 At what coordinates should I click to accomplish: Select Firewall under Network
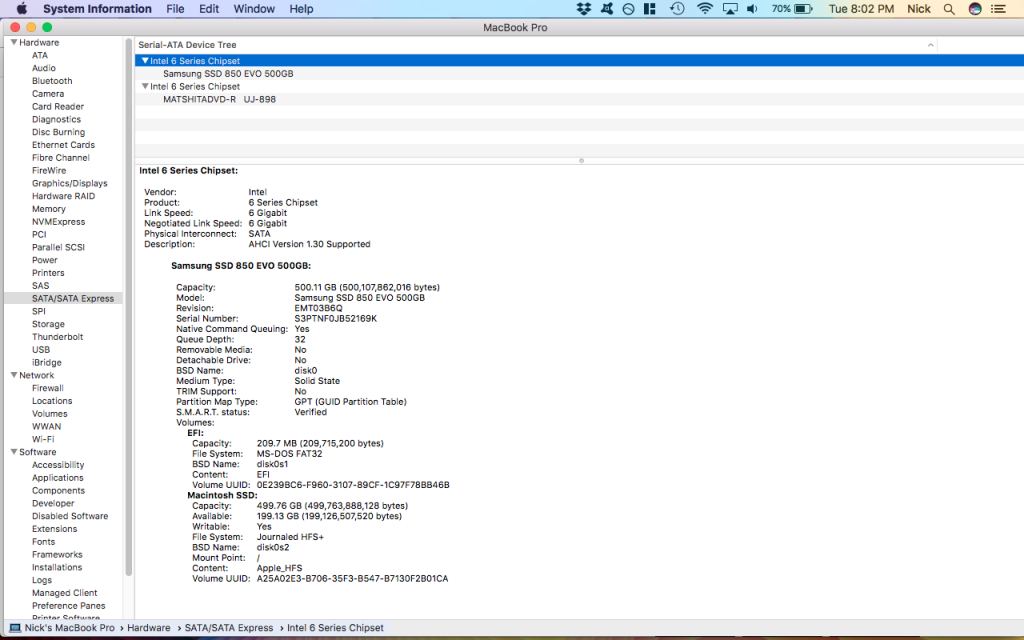(x=48, y=388)
